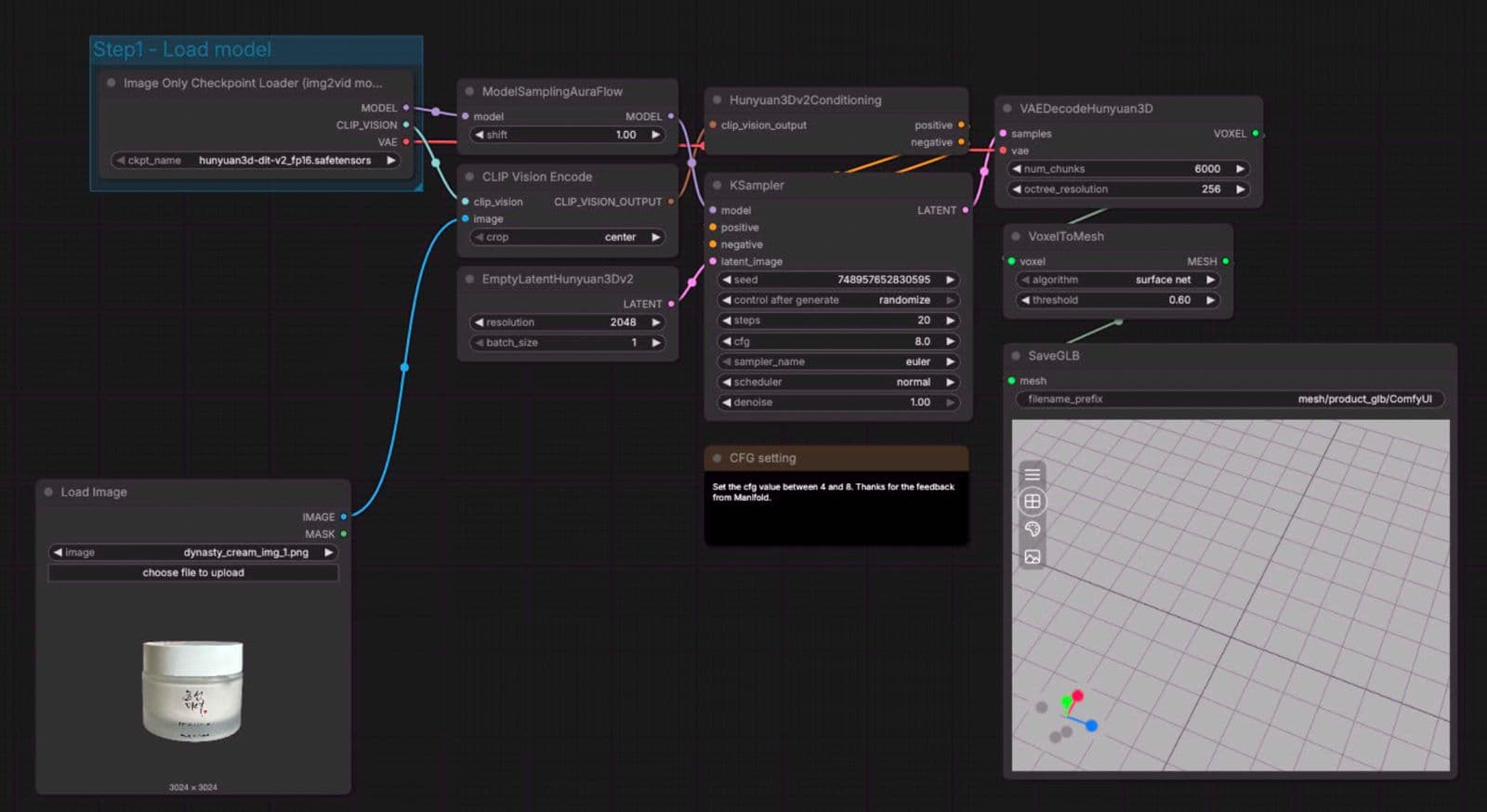
Task: Decrease octree_resolution with the left arrow
Action: (x=1017, y=190)
